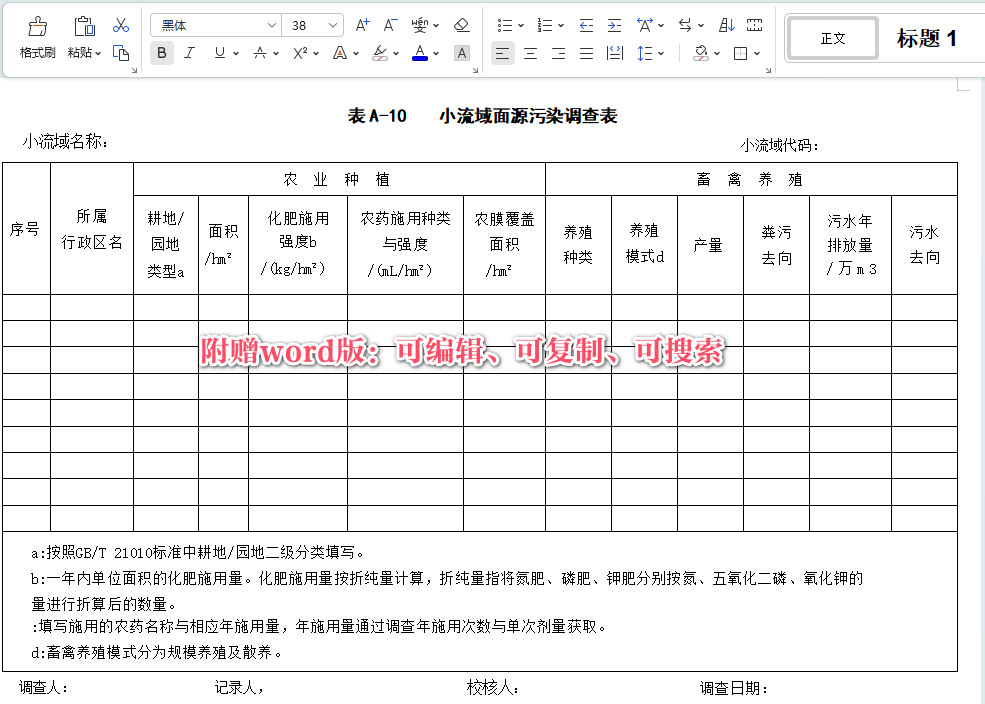The image size is (985, 704).
Task: Increase the font size with A+ icon
Action: click(x=363, y=23)
